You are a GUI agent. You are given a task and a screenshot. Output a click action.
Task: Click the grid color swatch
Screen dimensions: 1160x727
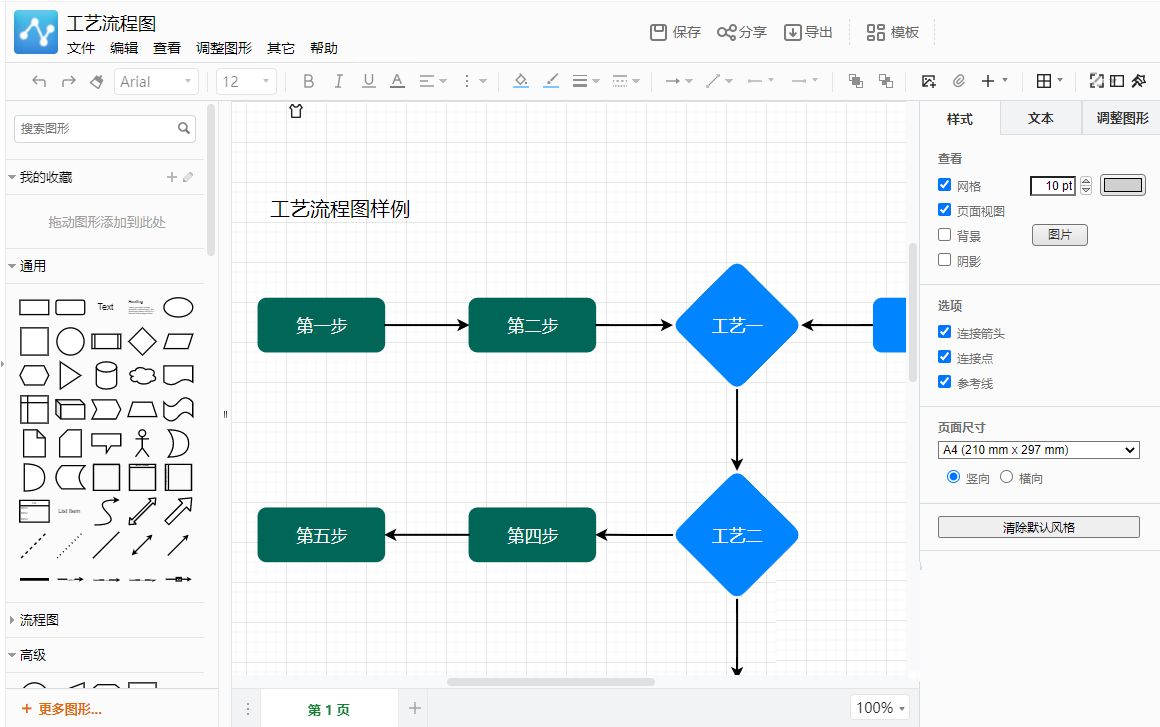[1123, 185]
